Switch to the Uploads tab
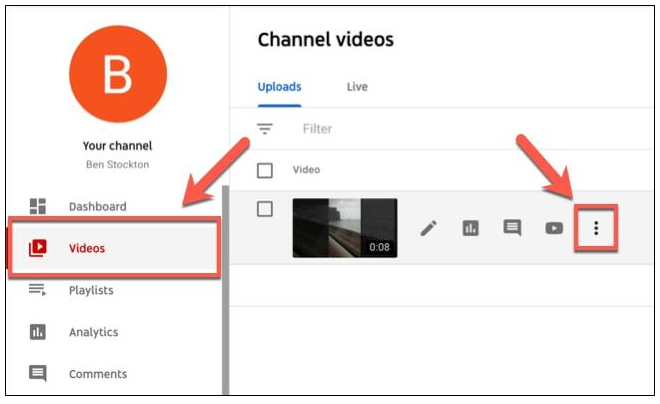The image size is (660, 404). (x=279, y=87)
